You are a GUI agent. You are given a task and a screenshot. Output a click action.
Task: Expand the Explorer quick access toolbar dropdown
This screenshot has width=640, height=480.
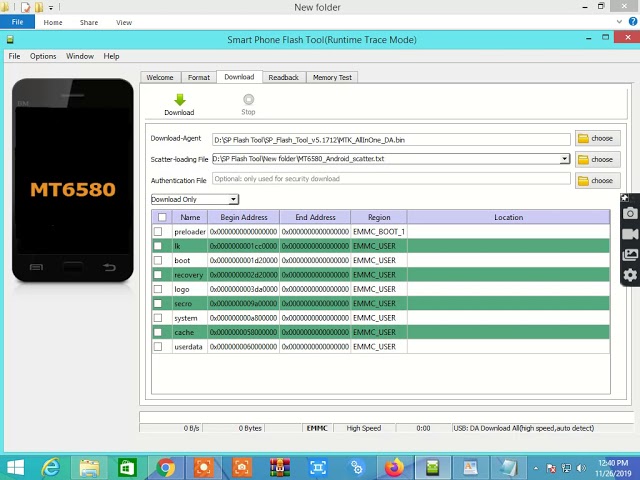pyautogui.click(x=51, y=7)
